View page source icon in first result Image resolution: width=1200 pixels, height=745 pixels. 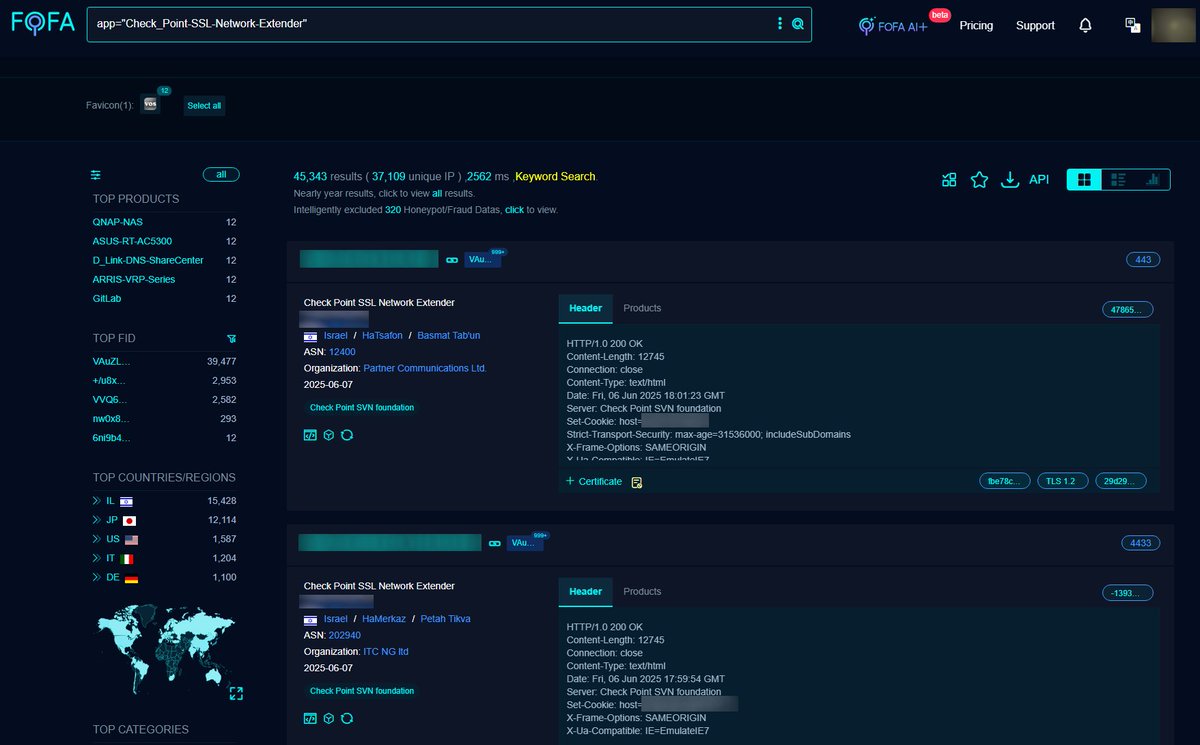pos(310,435)
